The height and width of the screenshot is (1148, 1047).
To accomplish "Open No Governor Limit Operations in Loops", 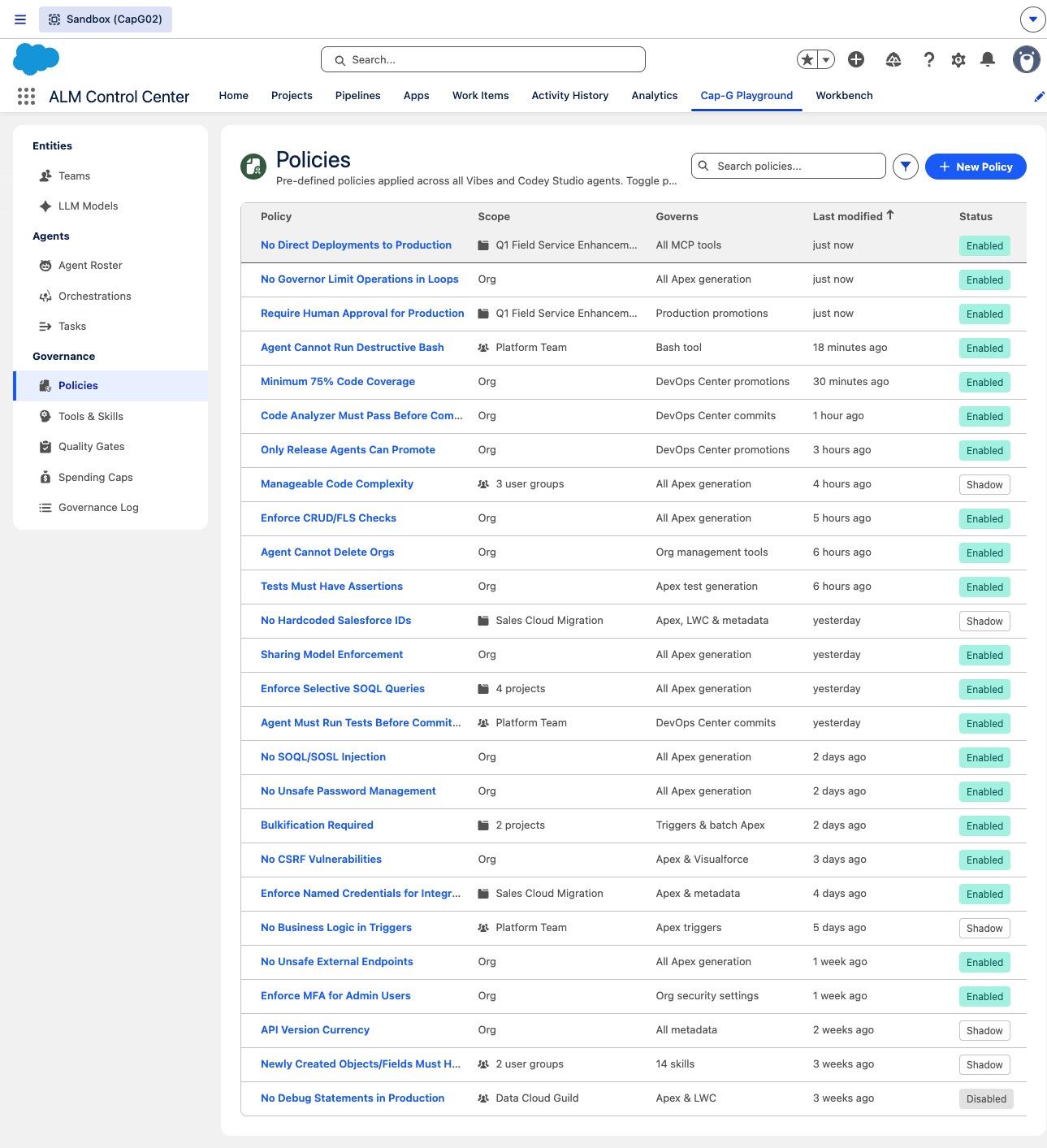I will point(360,279).
